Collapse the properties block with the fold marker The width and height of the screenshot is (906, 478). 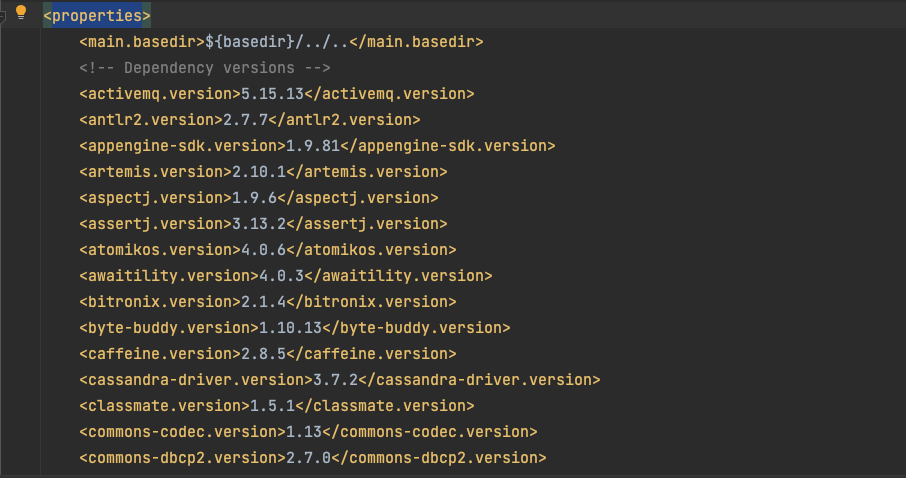click(x=2, y=16)
